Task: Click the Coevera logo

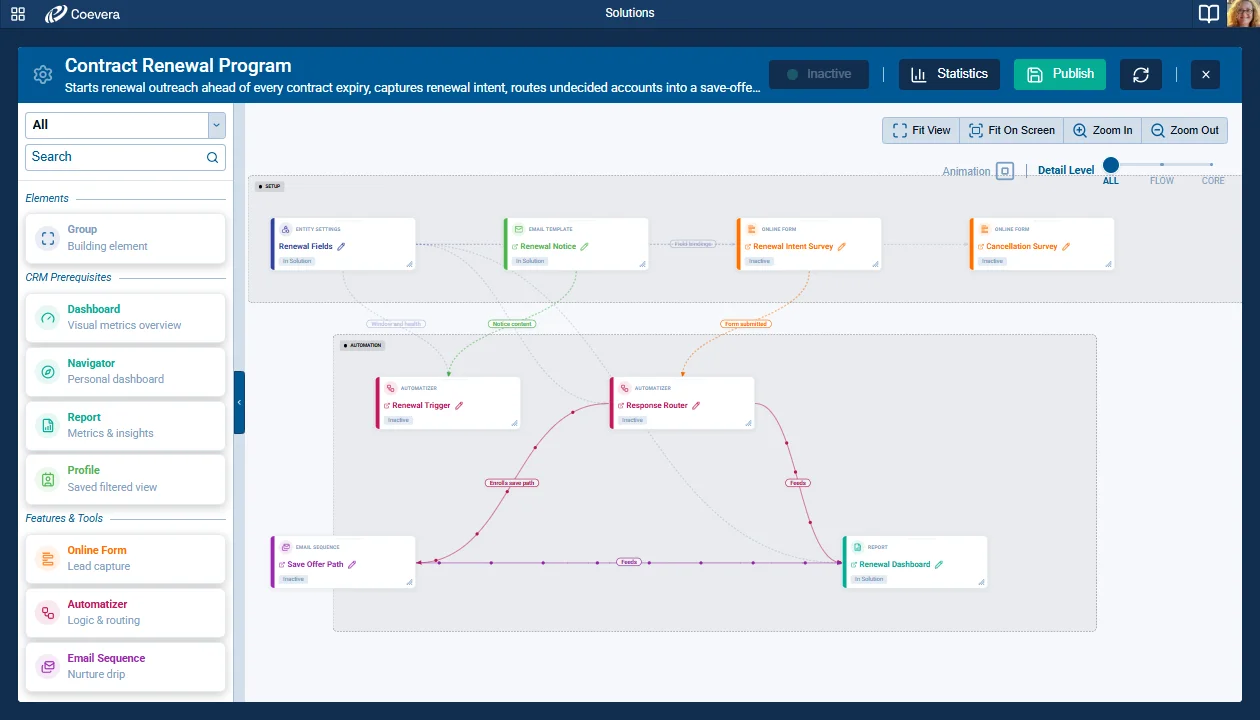Action: (x=84, y=14)
